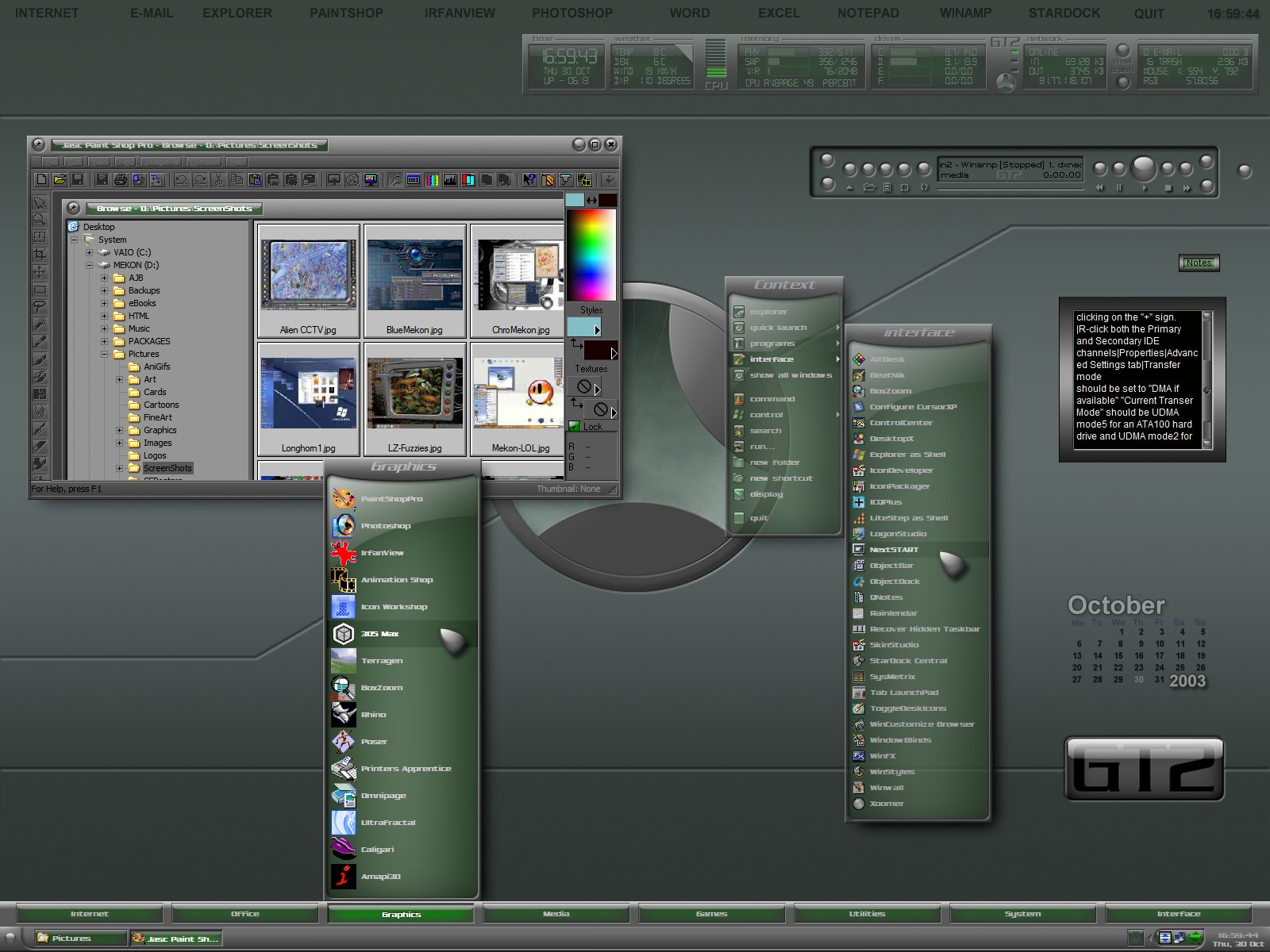Choose show all windows in Context menu
The width and height of the screenshot is (1270, 952).
pos(784,375)
